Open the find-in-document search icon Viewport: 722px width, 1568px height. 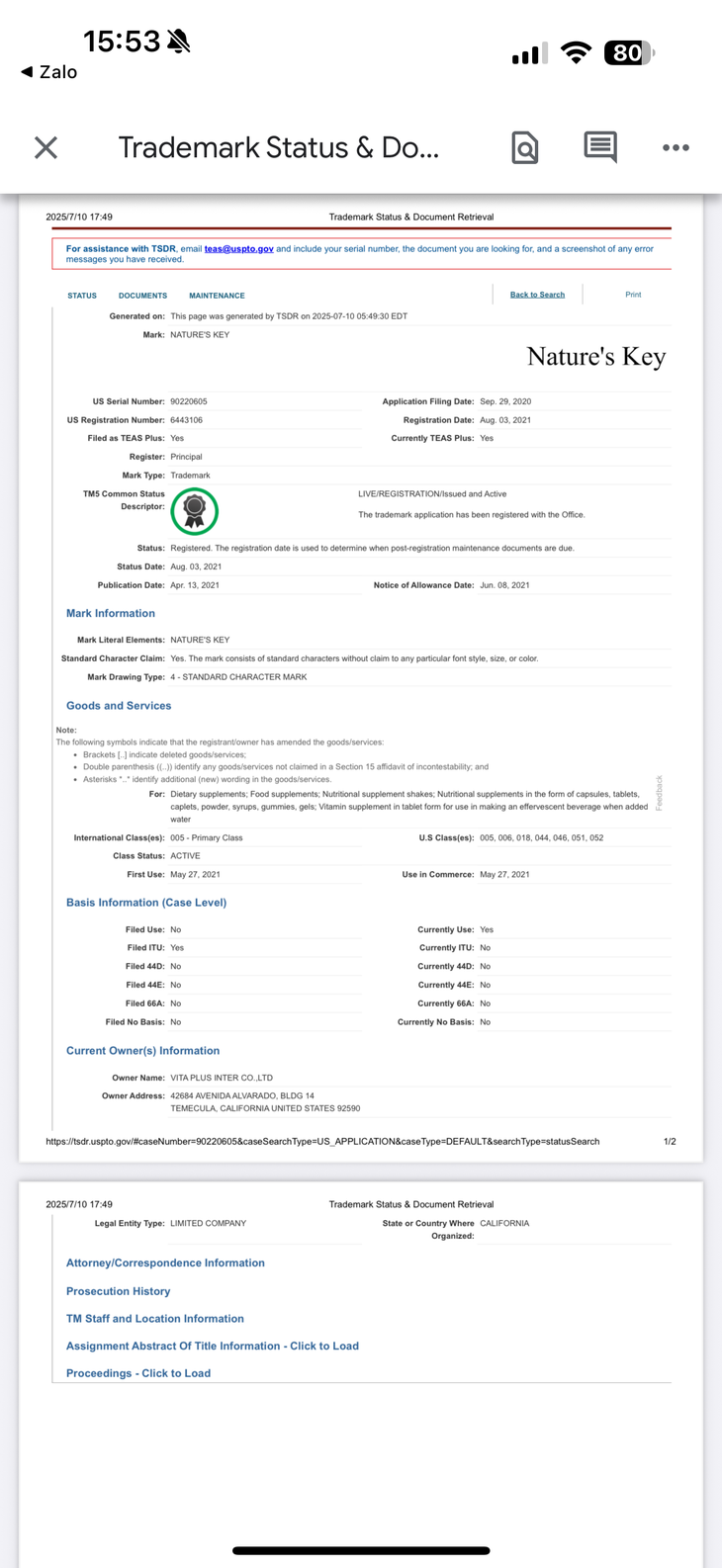click(525, 148)
